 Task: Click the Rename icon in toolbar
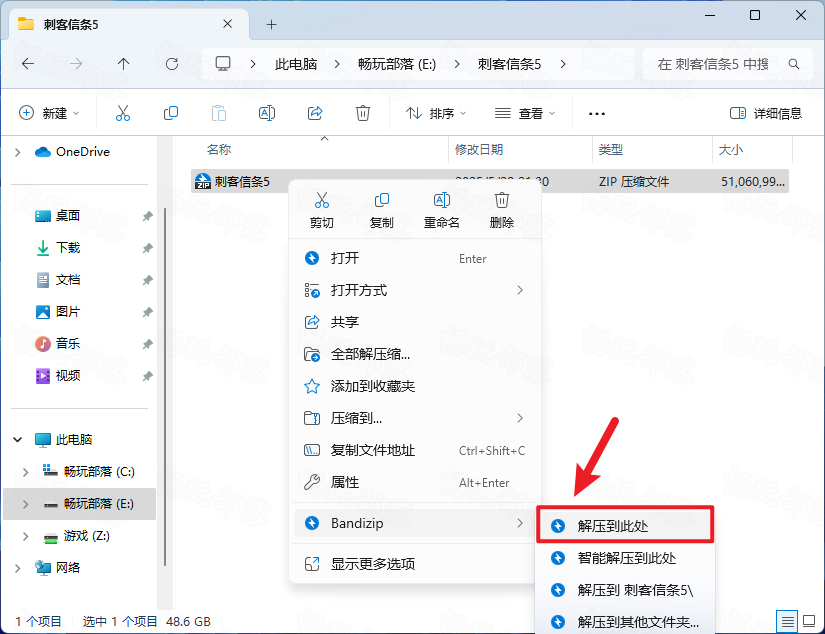coord(267,113)
